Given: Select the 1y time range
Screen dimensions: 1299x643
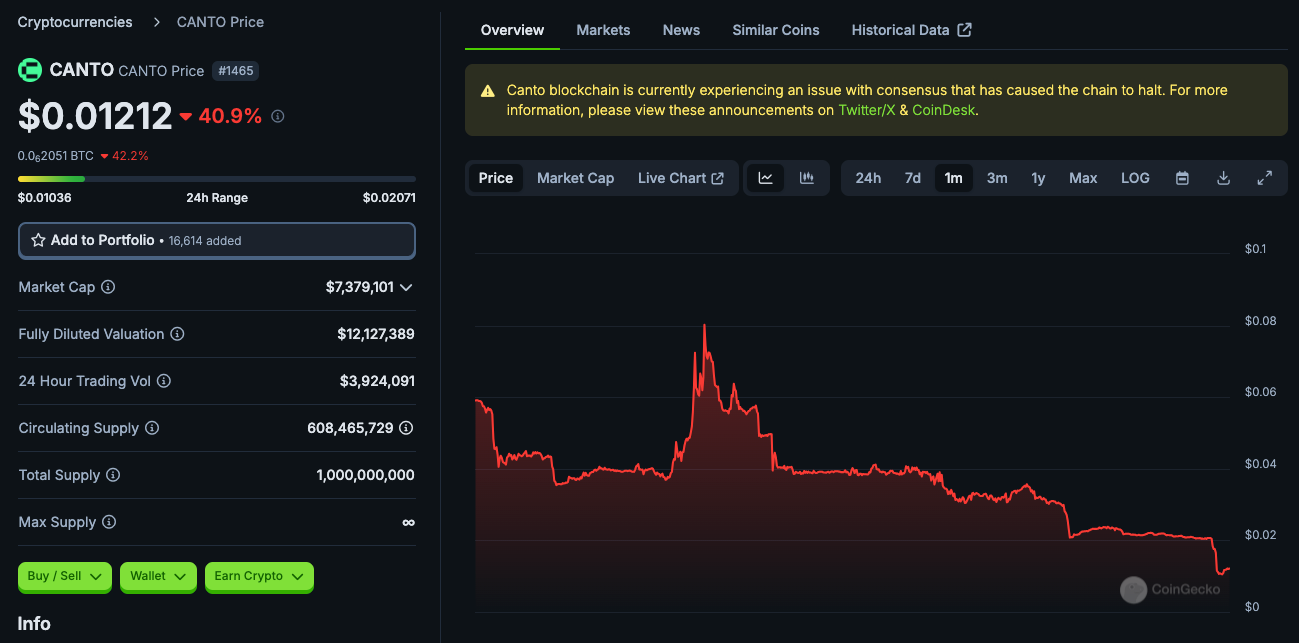Looking at the screenshot, I should point(1038,178).
